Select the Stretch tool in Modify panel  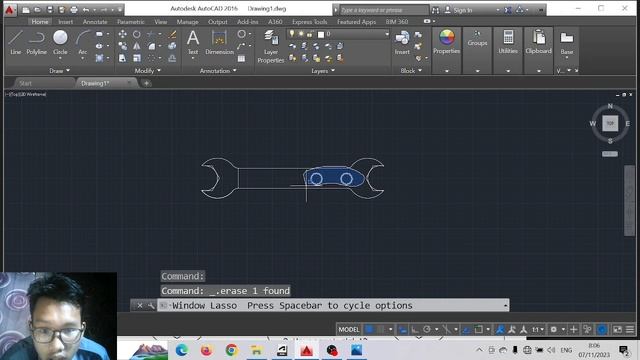point(122,58)
